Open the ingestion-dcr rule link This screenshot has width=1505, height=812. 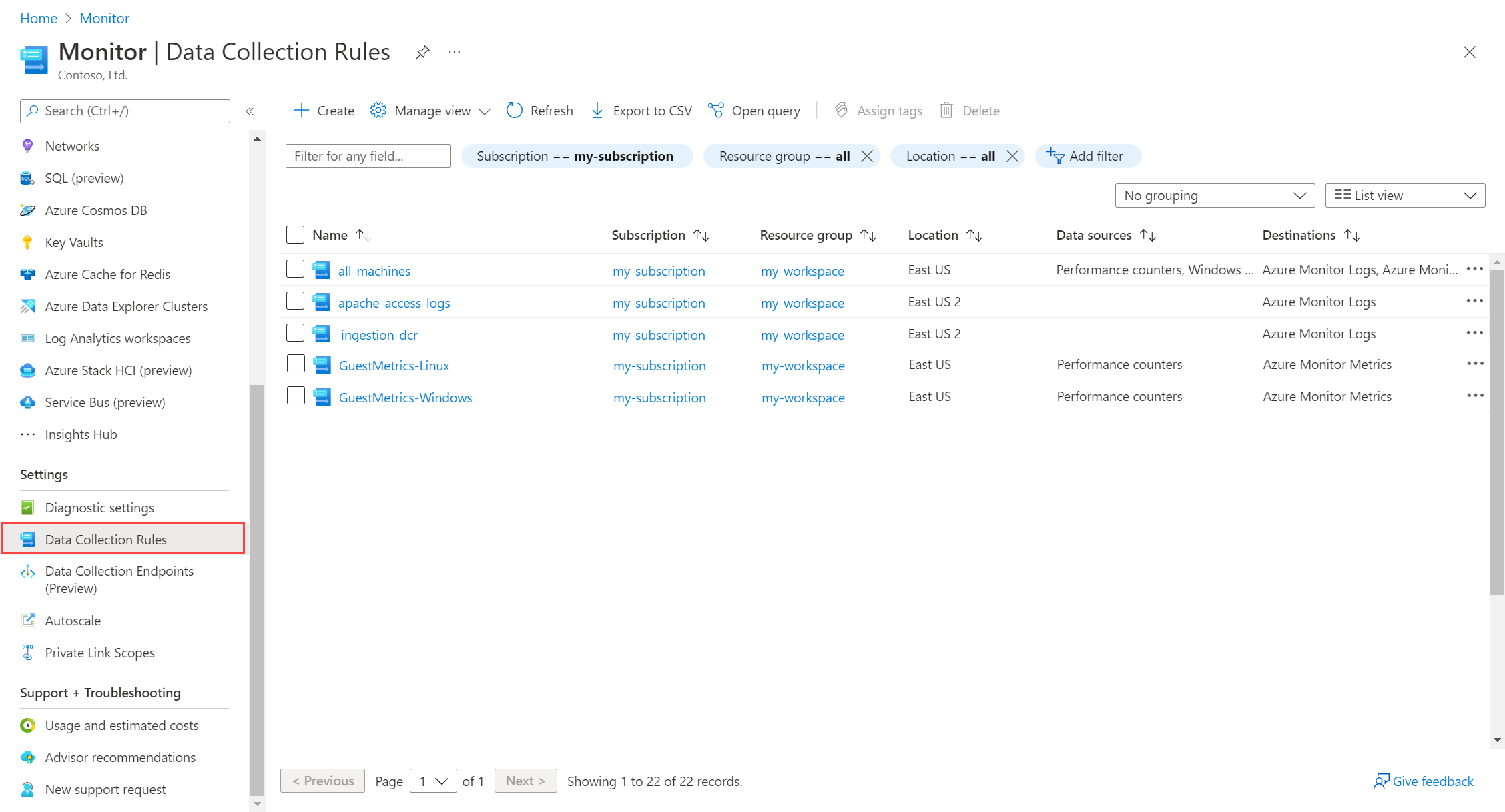coord(378,335)
